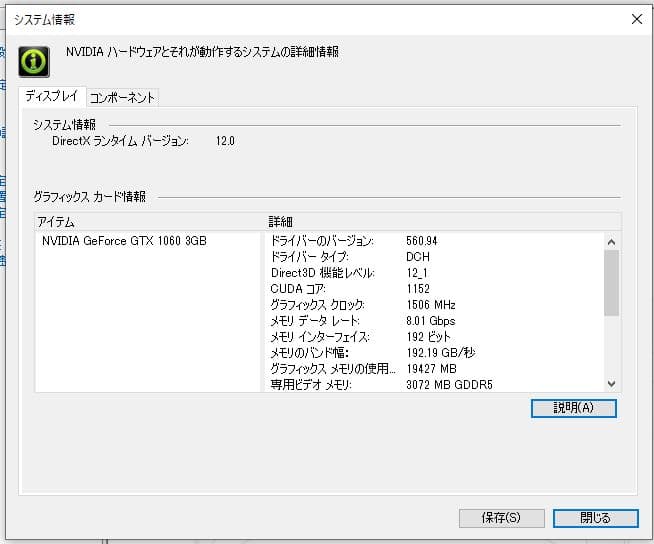
Task: Click the アイテム column header
Action: [56, 222]
